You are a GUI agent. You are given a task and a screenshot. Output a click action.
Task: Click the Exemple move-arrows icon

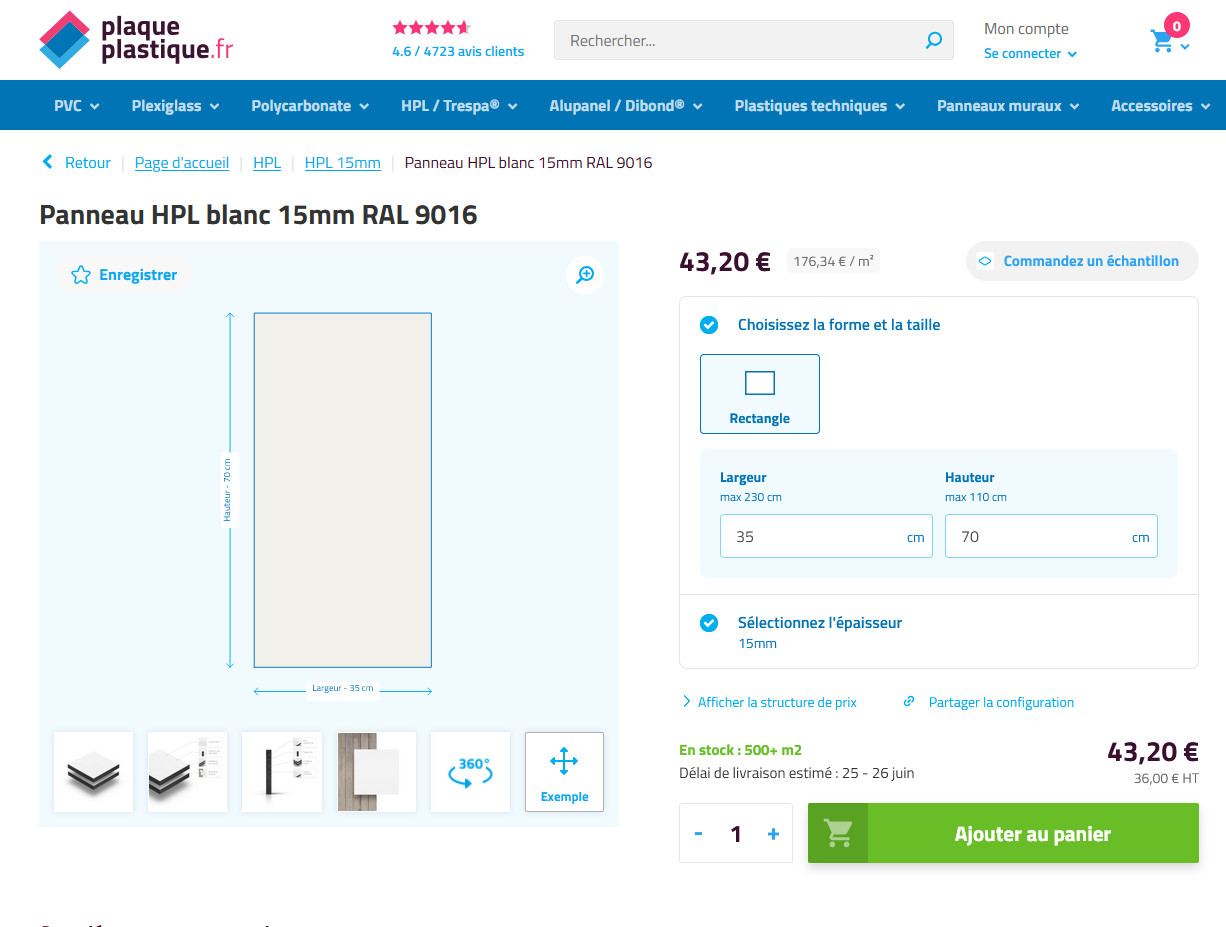pyautogui.click(x=564, y=763)
